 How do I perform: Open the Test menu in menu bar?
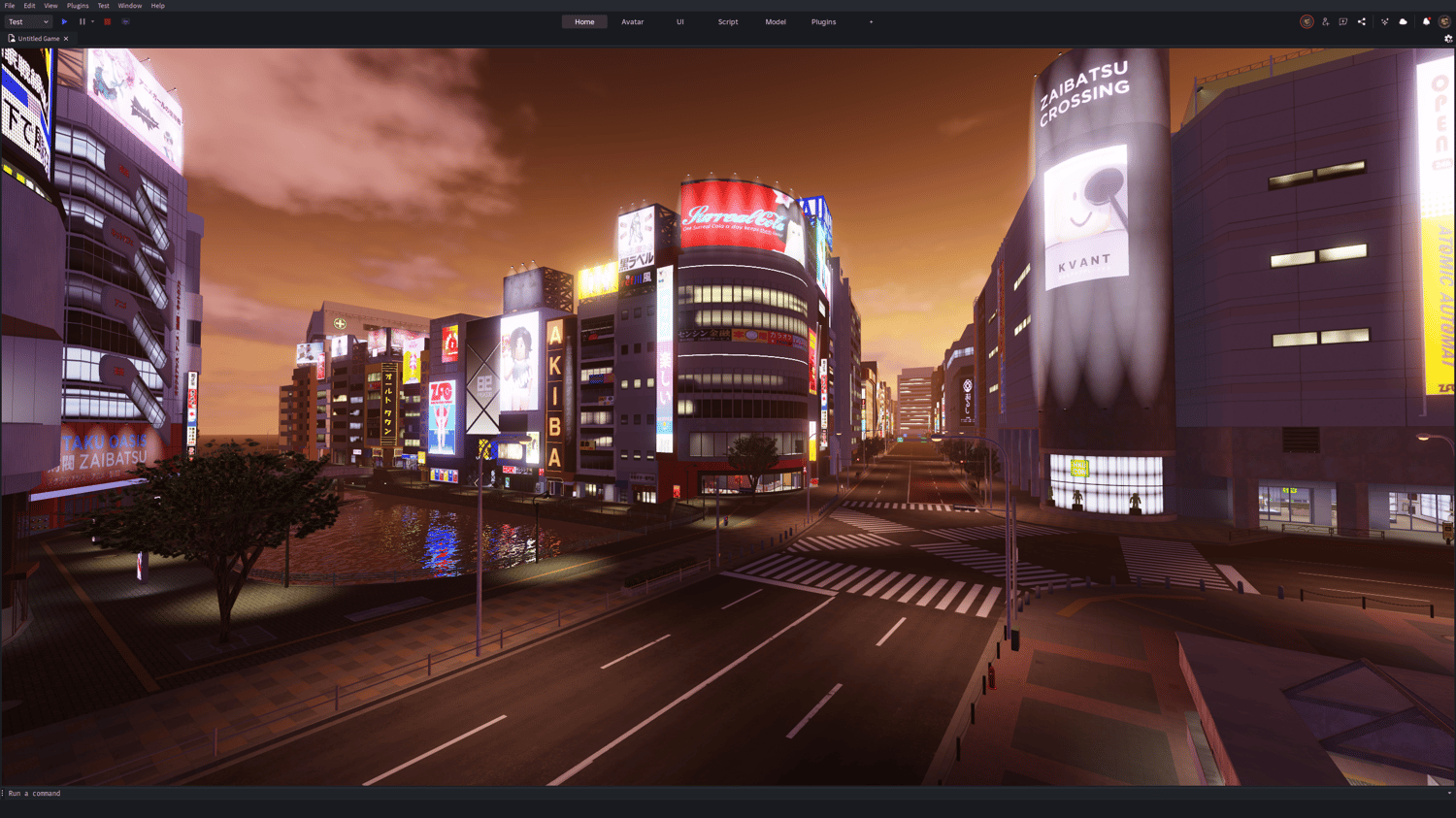coord(103,6)
